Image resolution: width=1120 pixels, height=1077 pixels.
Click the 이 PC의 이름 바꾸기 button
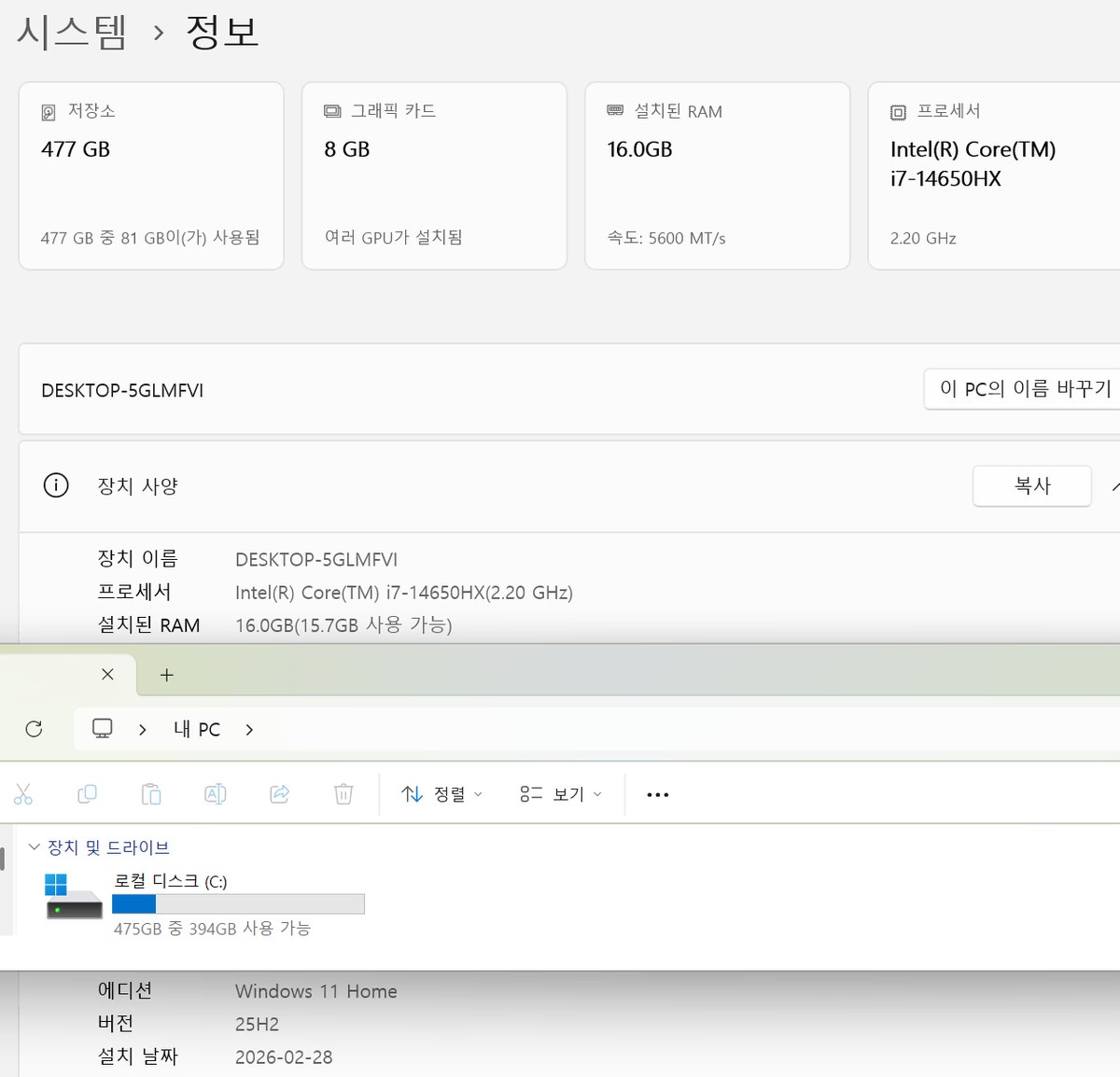1027,389
